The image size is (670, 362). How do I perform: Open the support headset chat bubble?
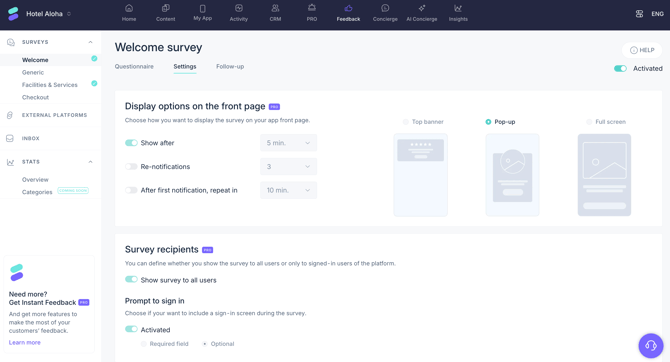(x=651, y=345)
